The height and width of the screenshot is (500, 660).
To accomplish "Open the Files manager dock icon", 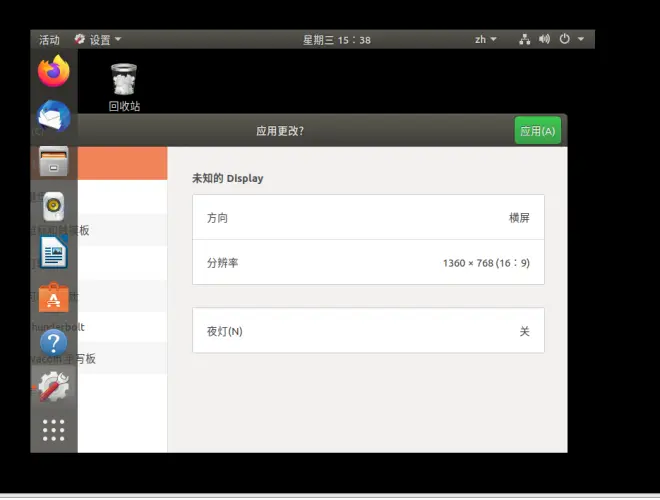I will coord(53,162).
